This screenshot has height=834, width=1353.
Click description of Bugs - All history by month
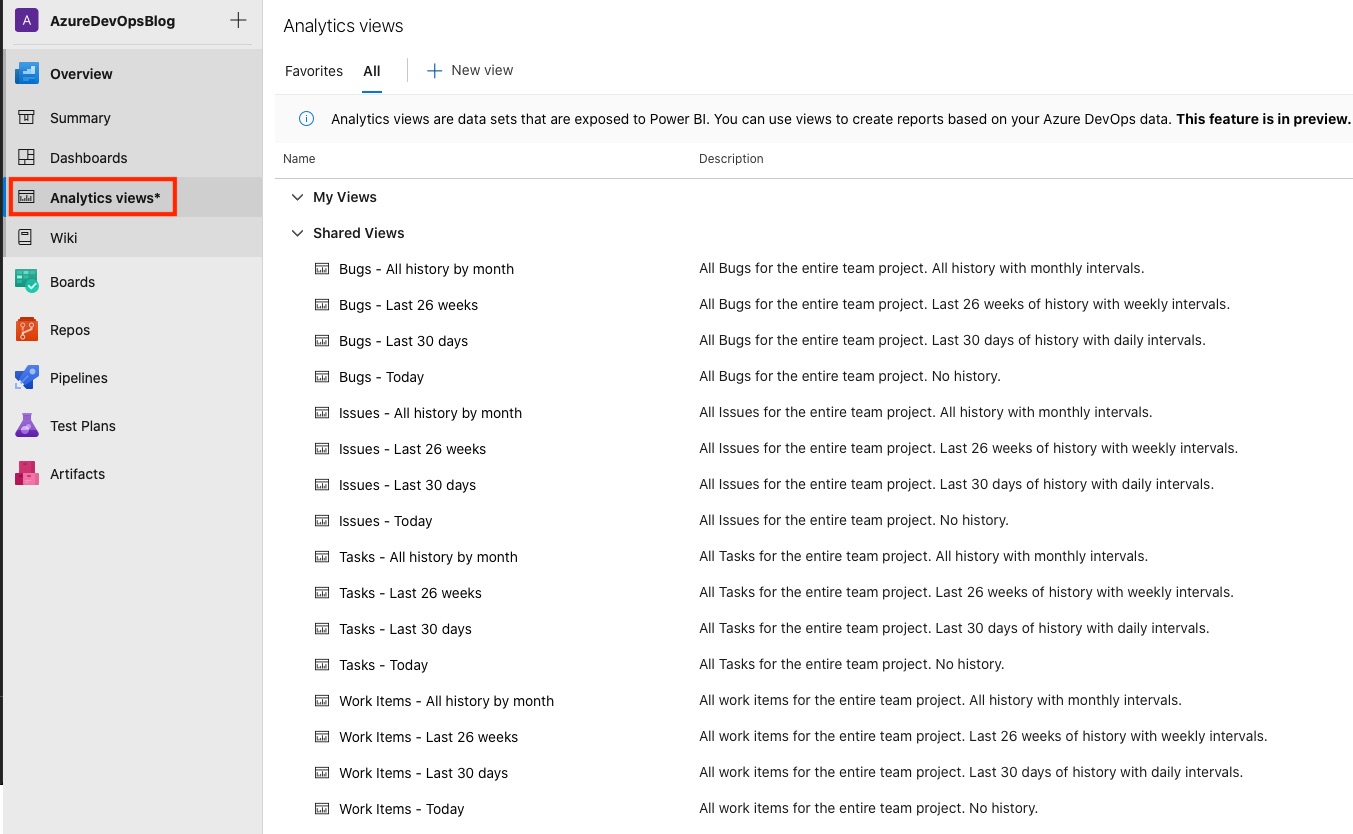pyautogui.click(x=922, y=269)
